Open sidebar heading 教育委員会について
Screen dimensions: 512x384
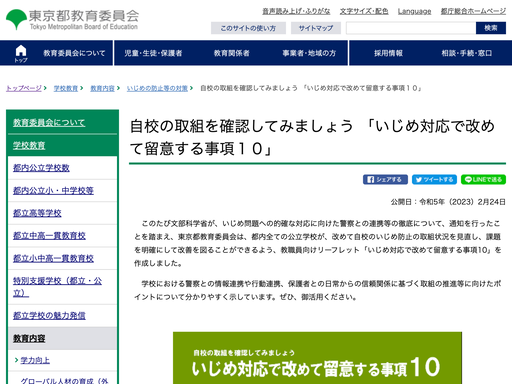click(49, 123)
